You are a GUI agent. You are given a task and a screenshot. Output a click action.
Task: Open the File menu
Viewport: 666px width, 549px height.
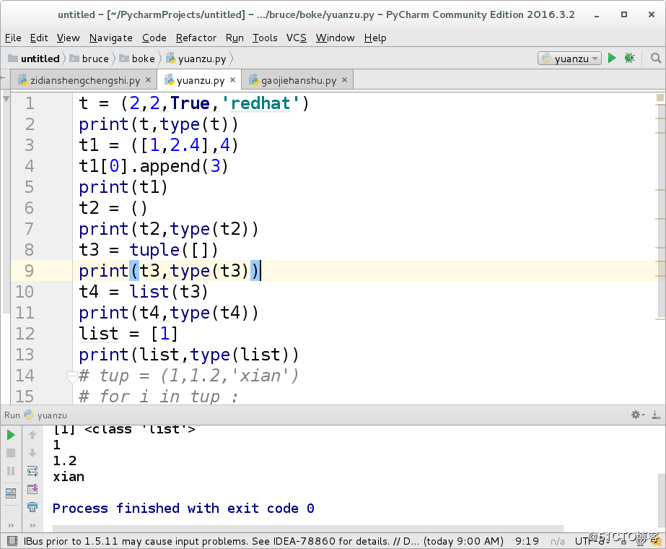(x=13, y=38)
